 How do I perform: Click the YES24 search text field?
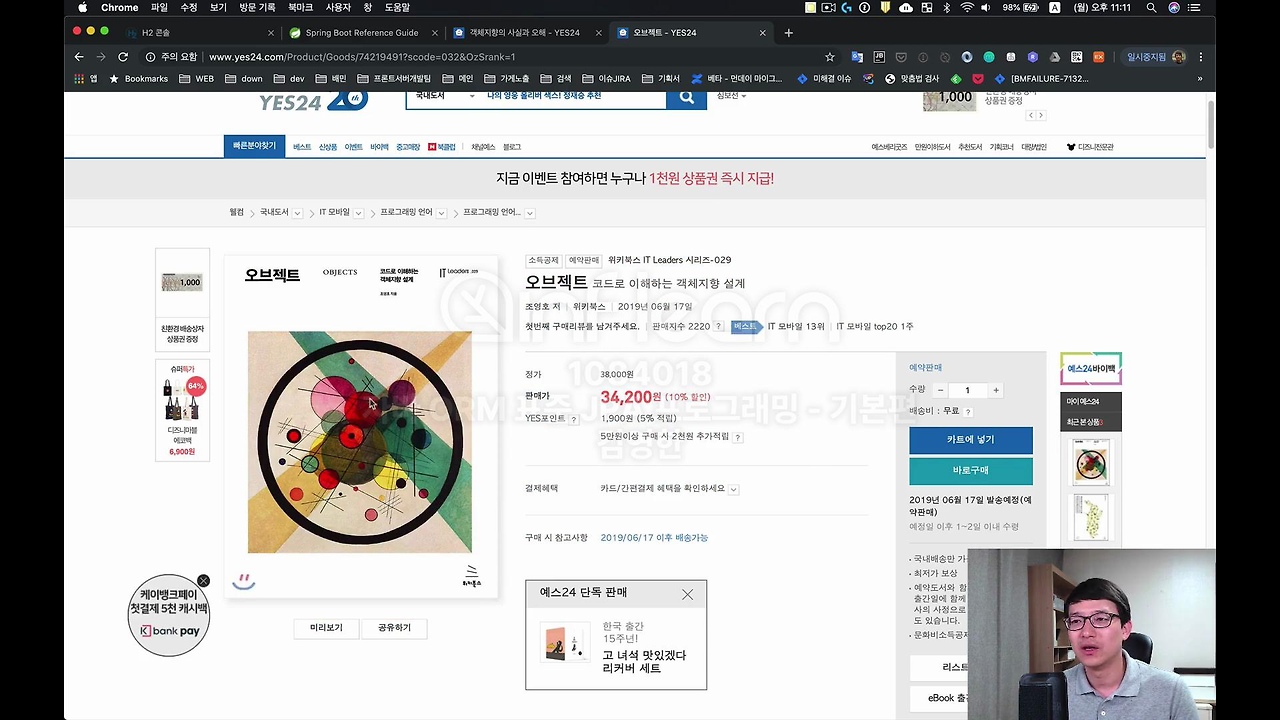click(572, 96)
